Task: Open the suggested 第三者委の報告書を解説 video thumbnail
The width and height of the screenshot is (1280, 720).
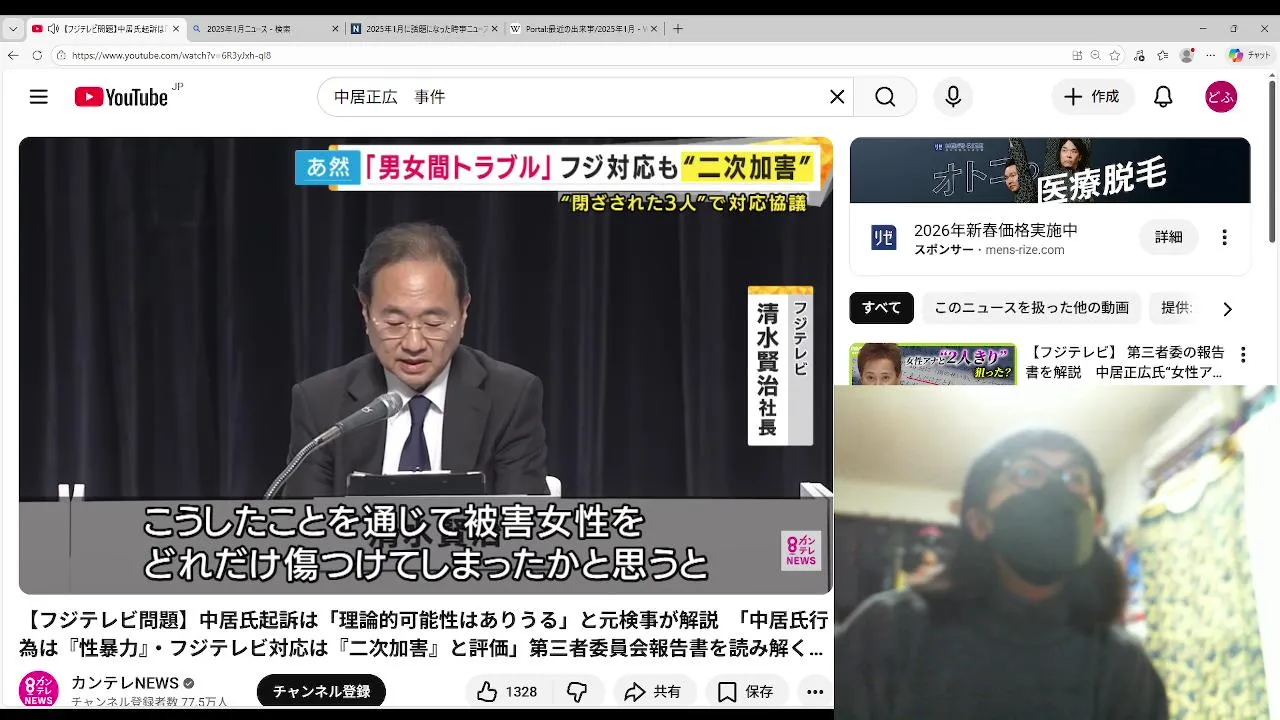Action: click(933, 364)
